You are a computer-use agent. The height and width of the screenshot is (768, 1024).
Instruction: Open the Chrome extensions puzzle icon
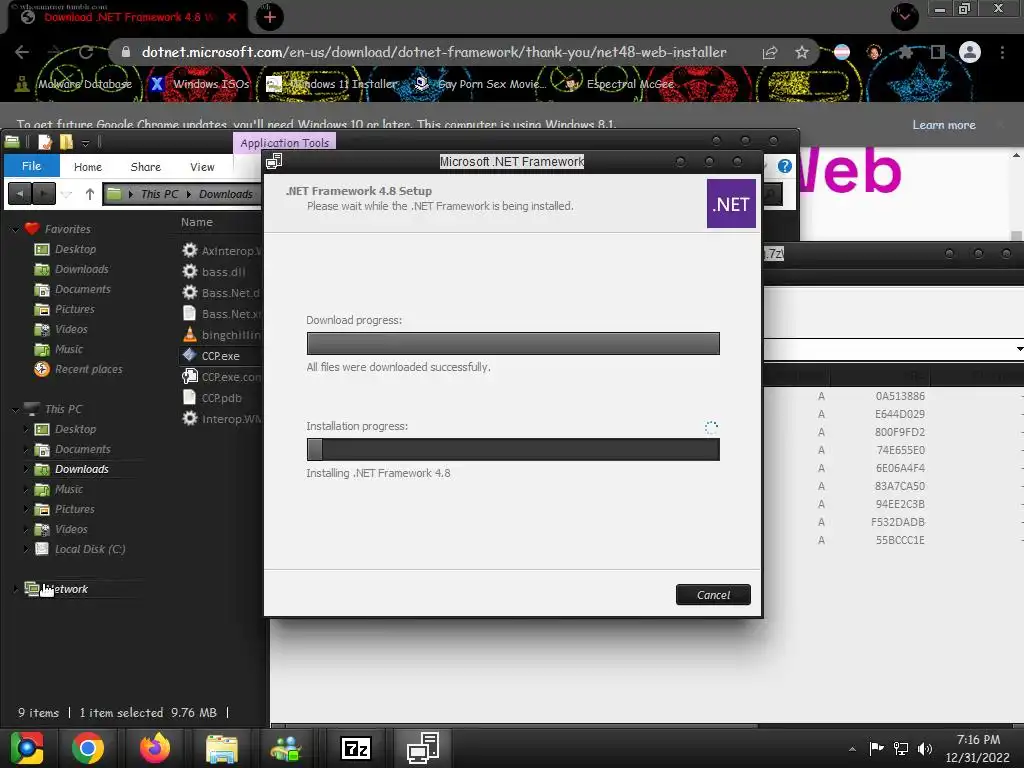click(x=906, y=52)
